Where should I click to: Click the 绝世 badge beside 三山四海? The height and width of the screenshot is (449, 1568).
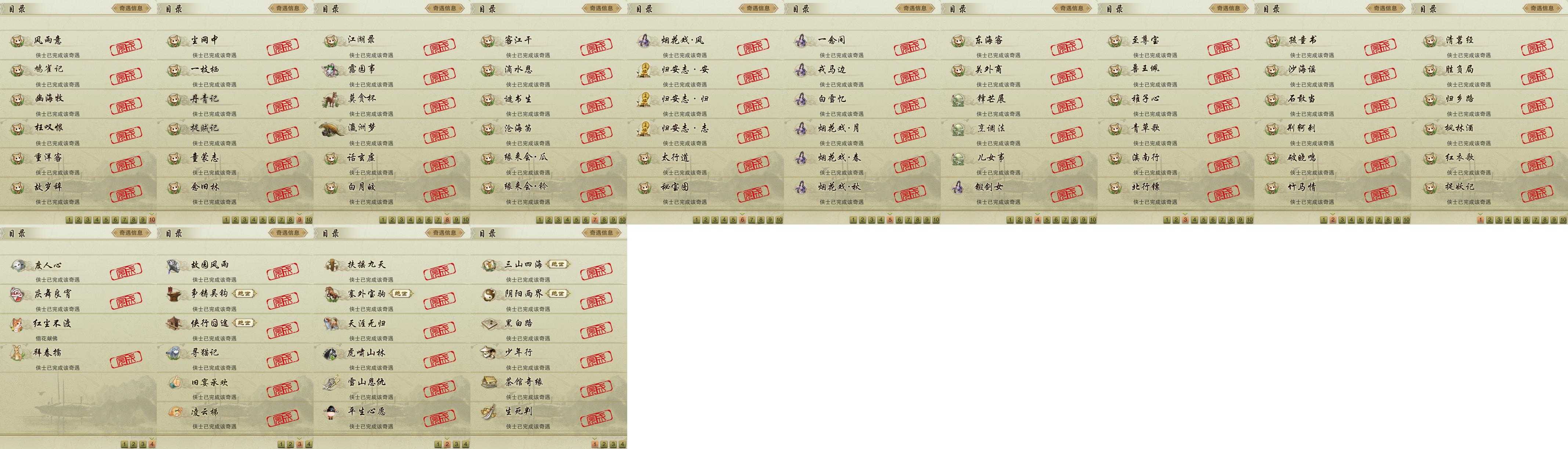557,264
